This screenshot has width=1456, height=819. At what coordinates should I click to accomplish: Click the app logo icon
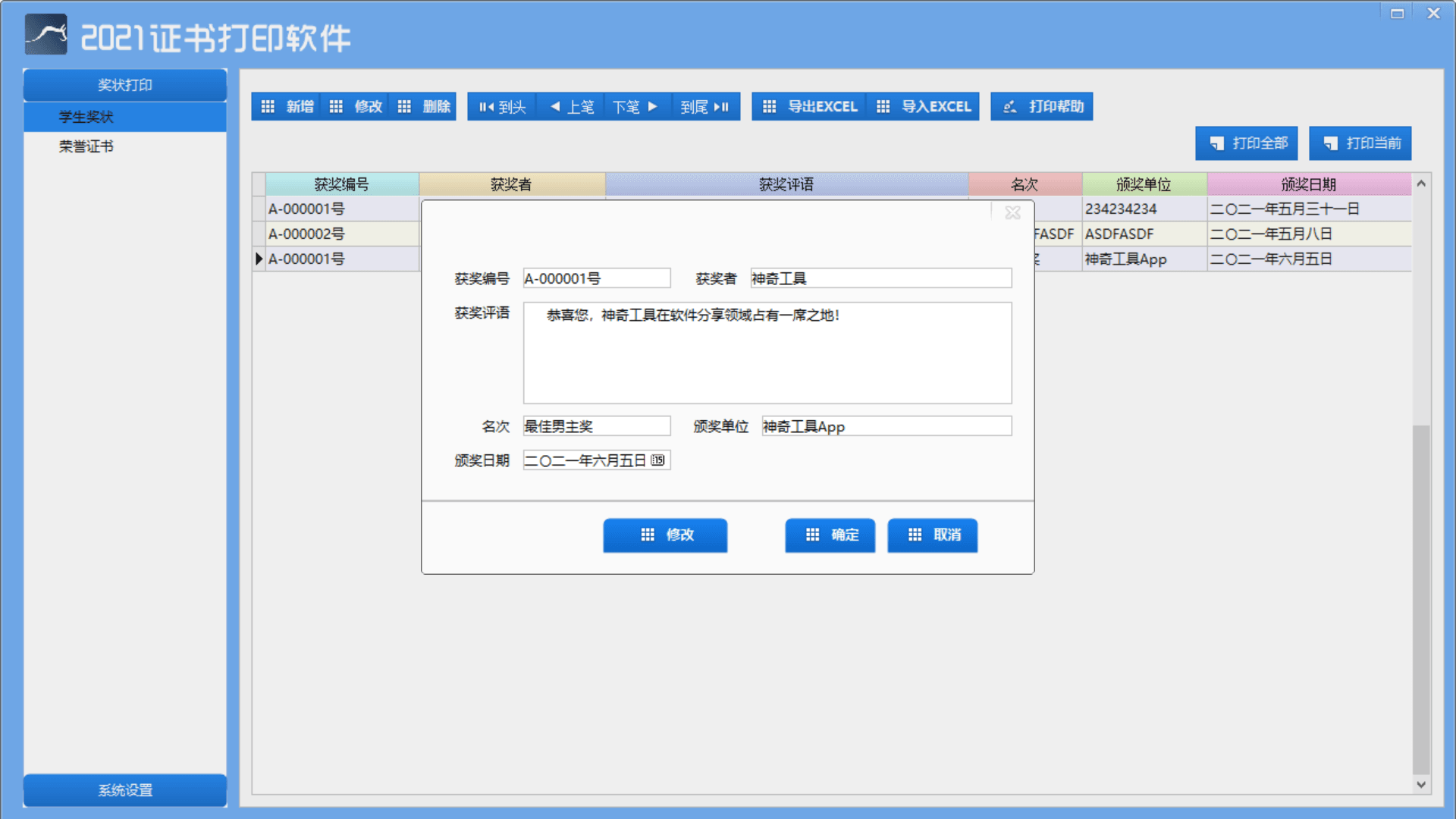(x=45, y=35)
